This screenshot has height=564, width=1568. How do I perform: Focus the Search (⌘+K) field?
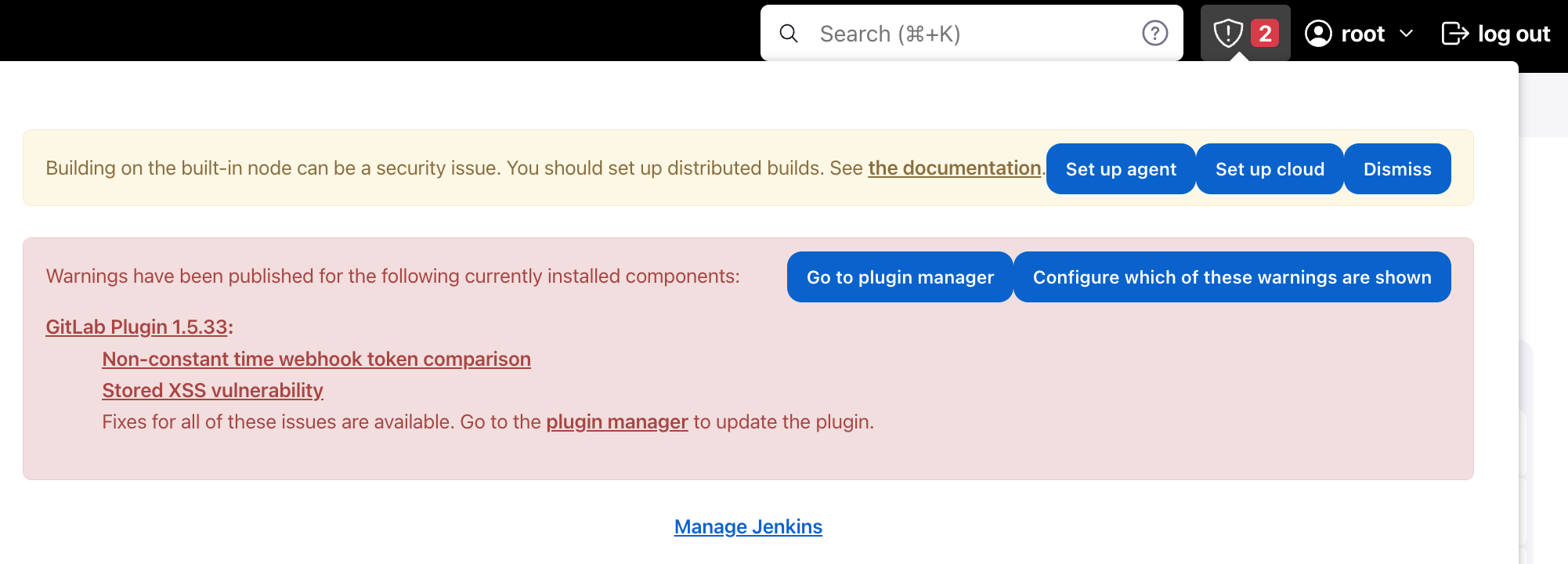click(x=971, y=33)
